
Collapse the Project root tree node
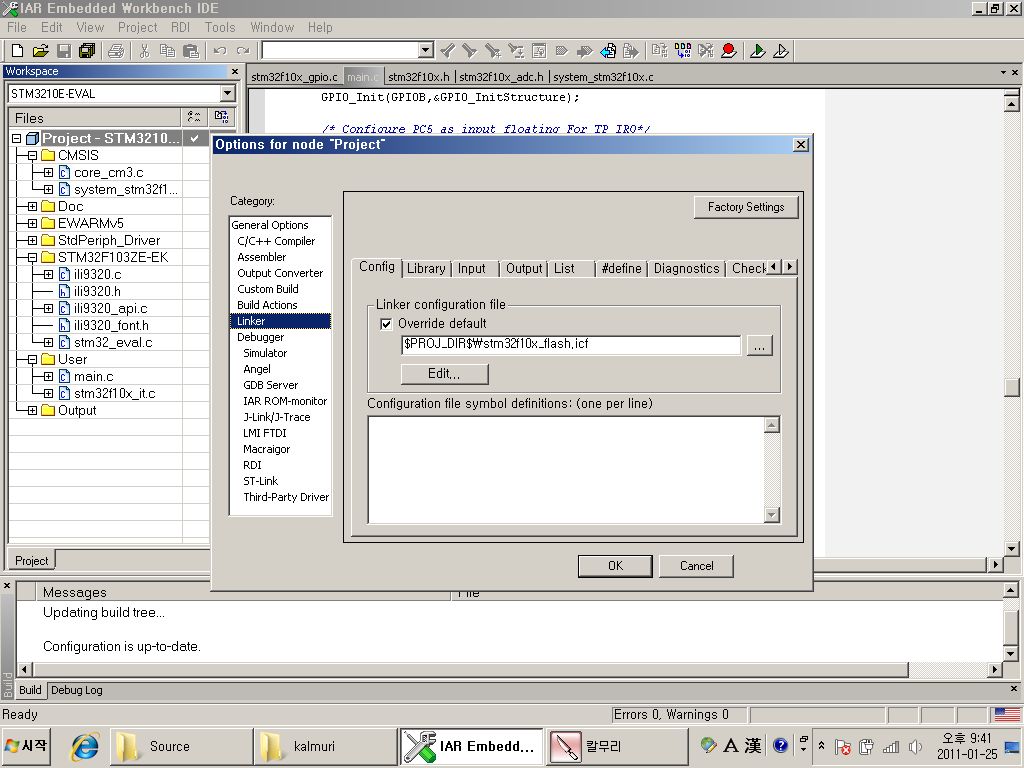click(16, 138)
